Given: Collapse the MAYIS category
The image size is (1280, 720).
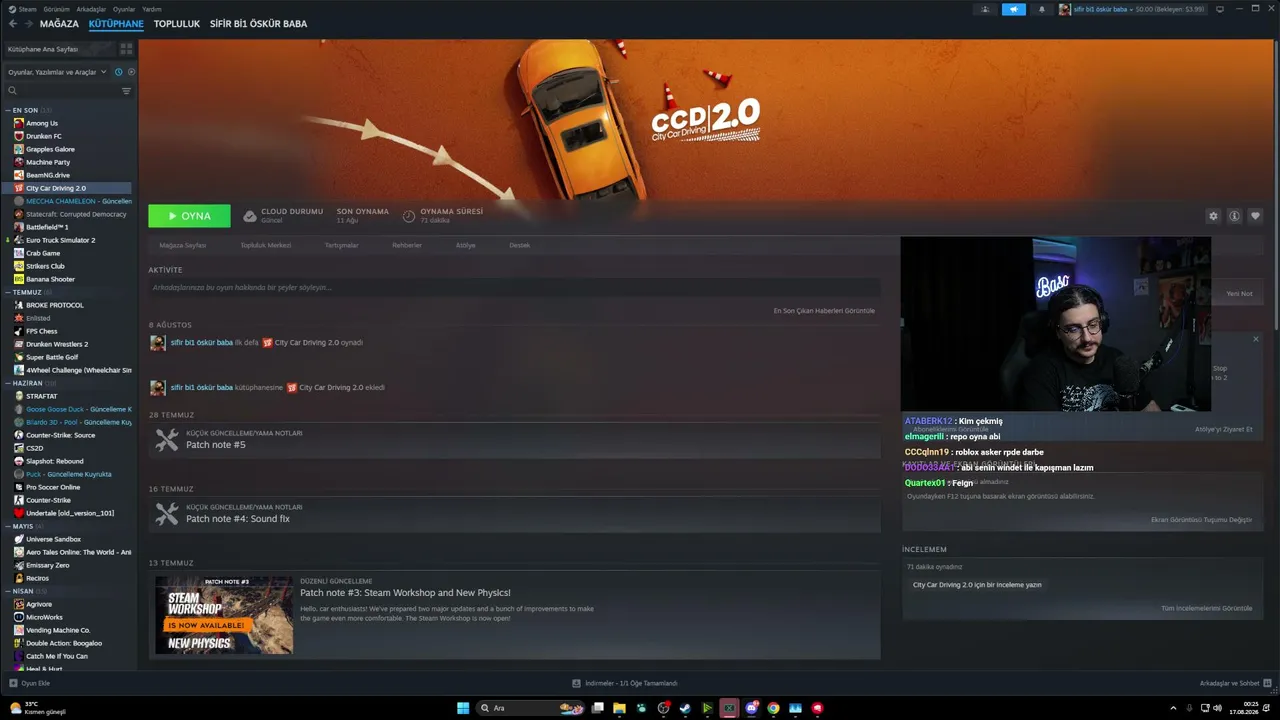Looking at the screenshot, I should pos(23,526).
